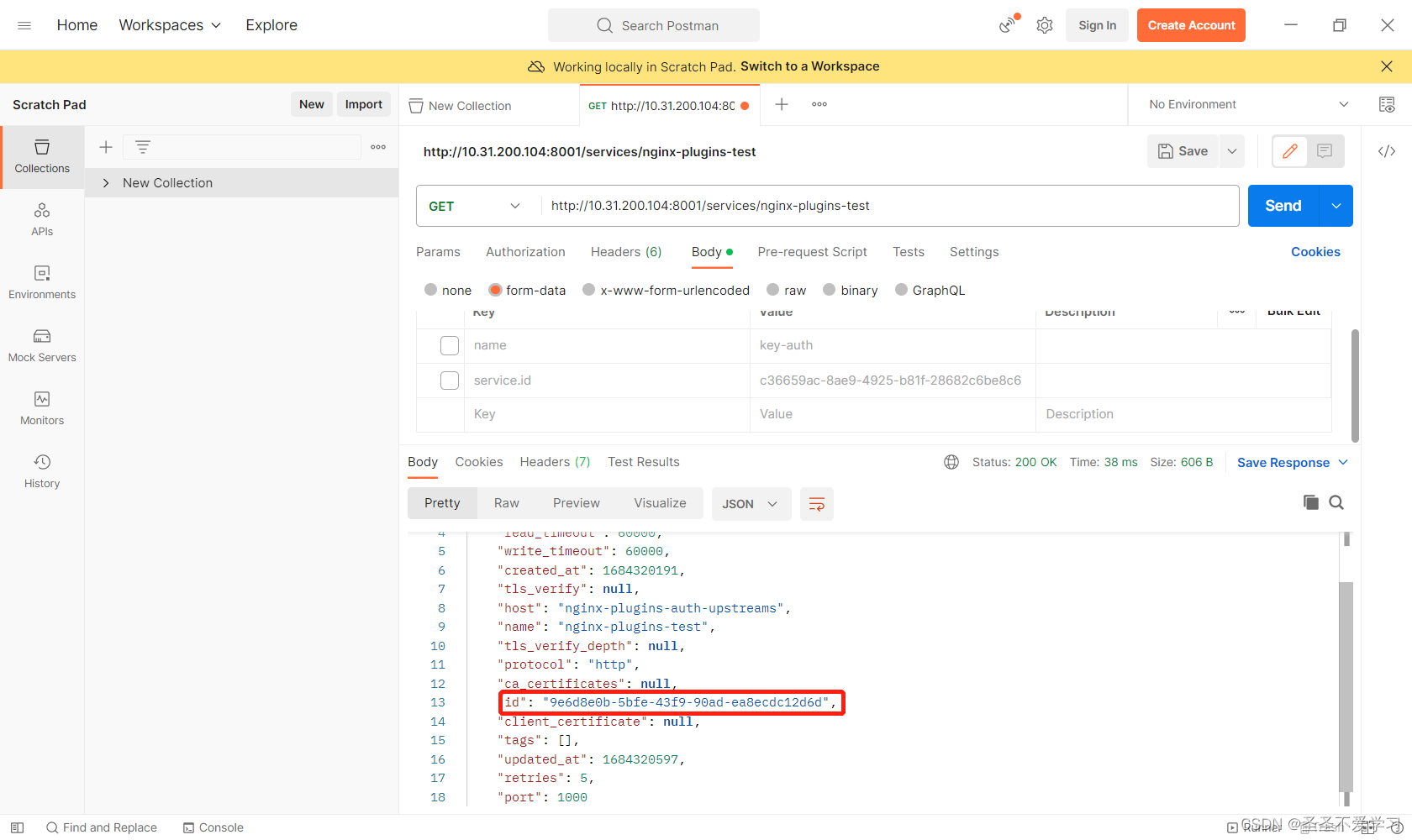Click the Save button
Viewport: 1412px width, 840px height.
pos(1183,151)
